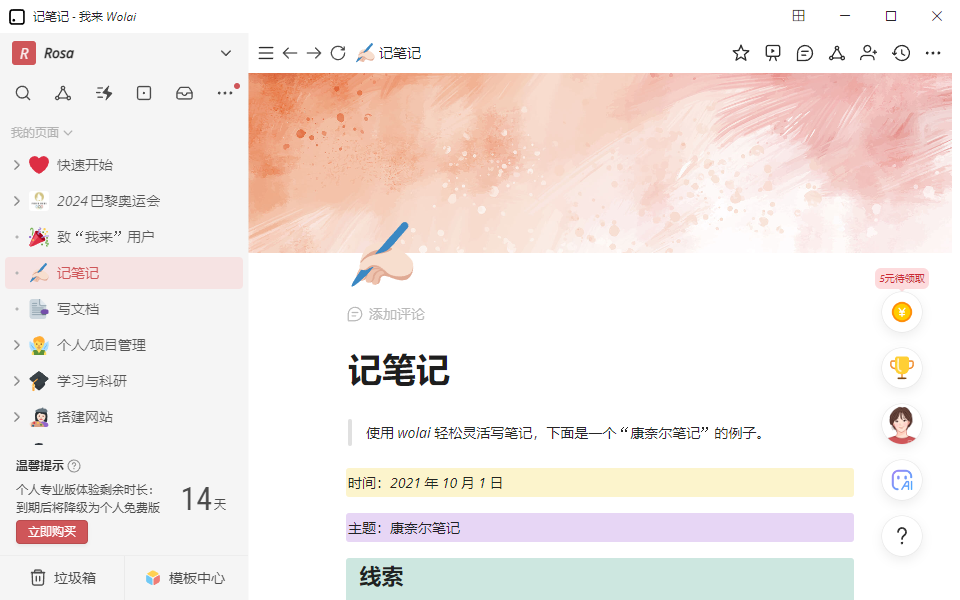
Task: Open the trophy achievements icon
Action: pos(902,367)
